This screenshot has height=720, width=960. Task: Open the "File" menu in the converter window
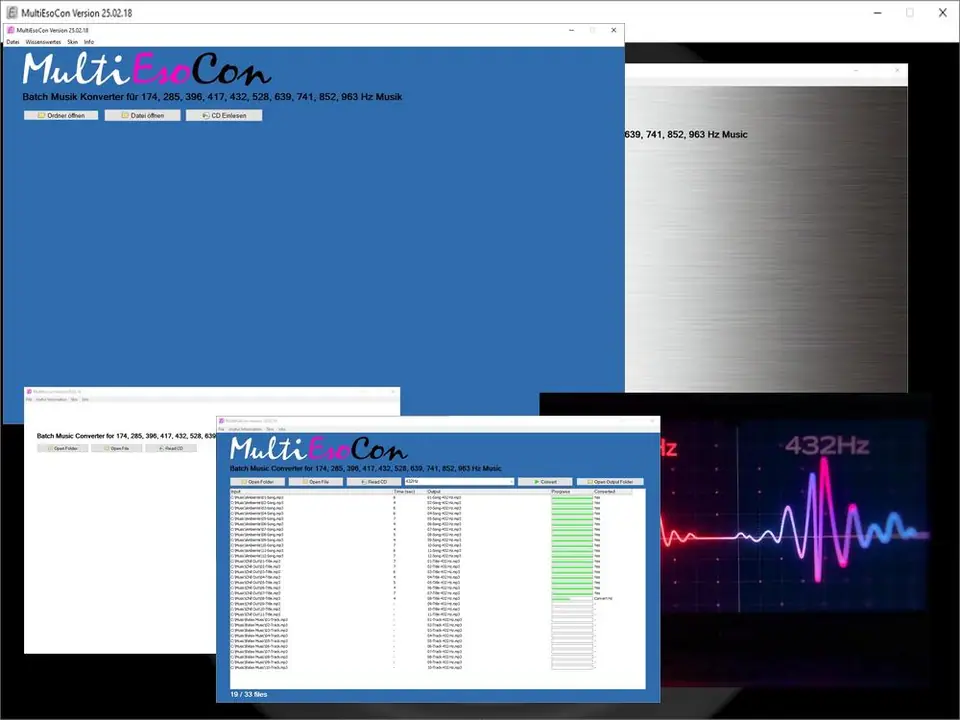(224, 428)
